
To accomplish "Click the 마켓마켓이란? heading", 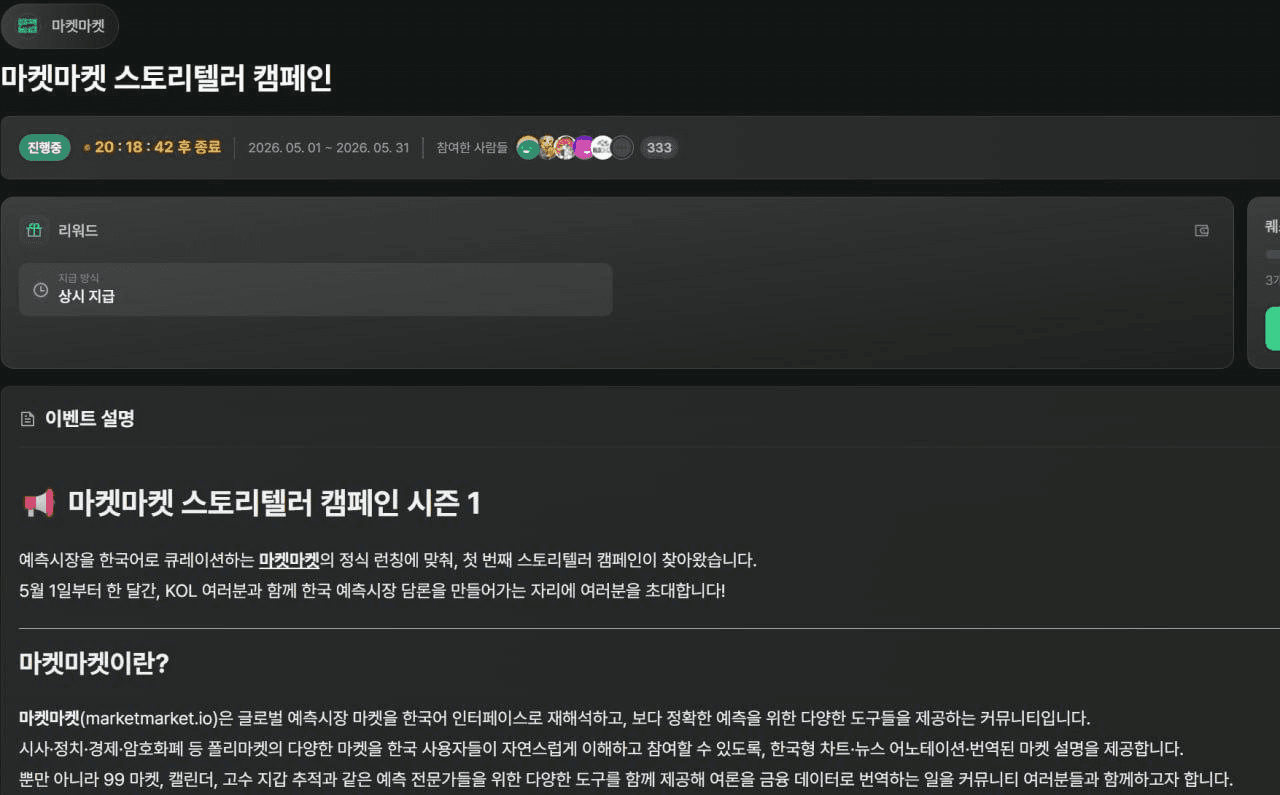I will point(94,663).
